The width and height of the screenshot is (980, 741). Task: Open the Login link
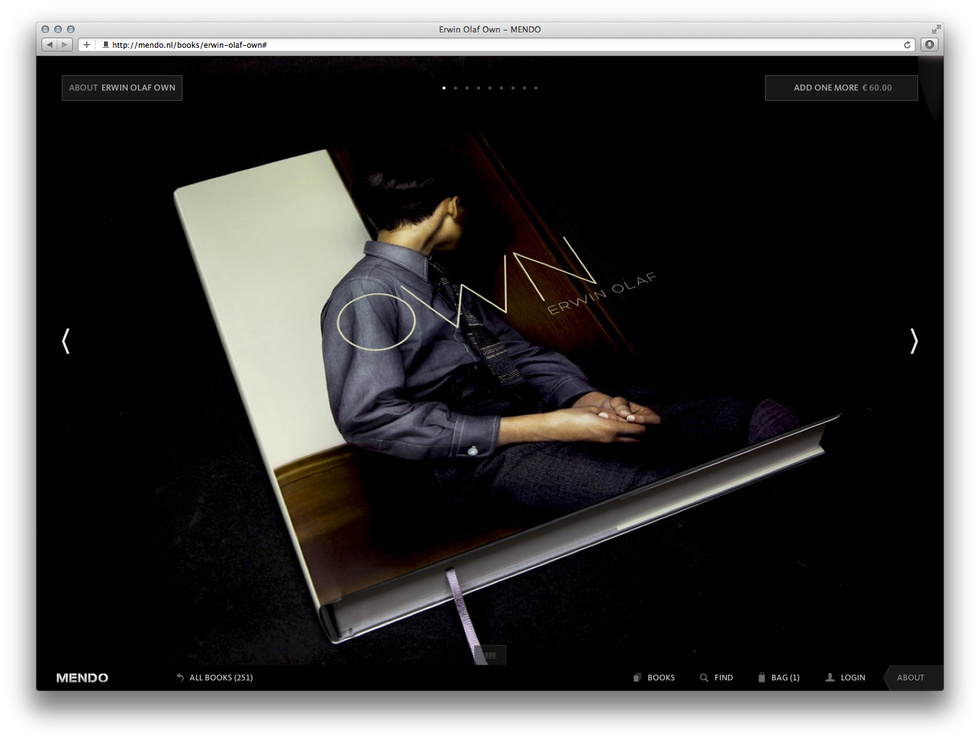pos(845,678)
